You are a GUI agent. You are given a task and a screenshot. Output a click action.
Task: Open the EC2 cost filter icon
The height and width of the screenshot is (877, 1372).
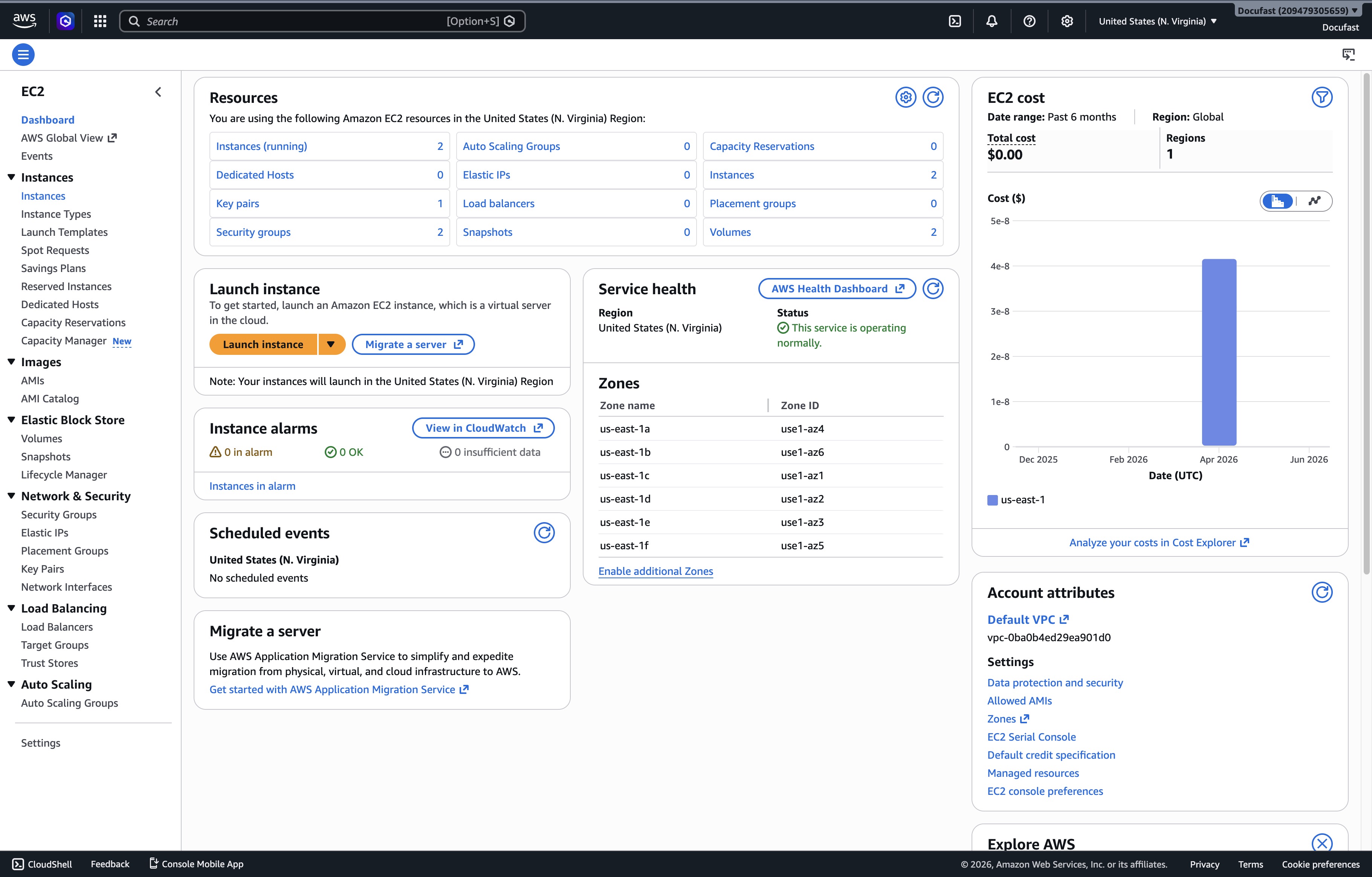(x=1322, y=98)
